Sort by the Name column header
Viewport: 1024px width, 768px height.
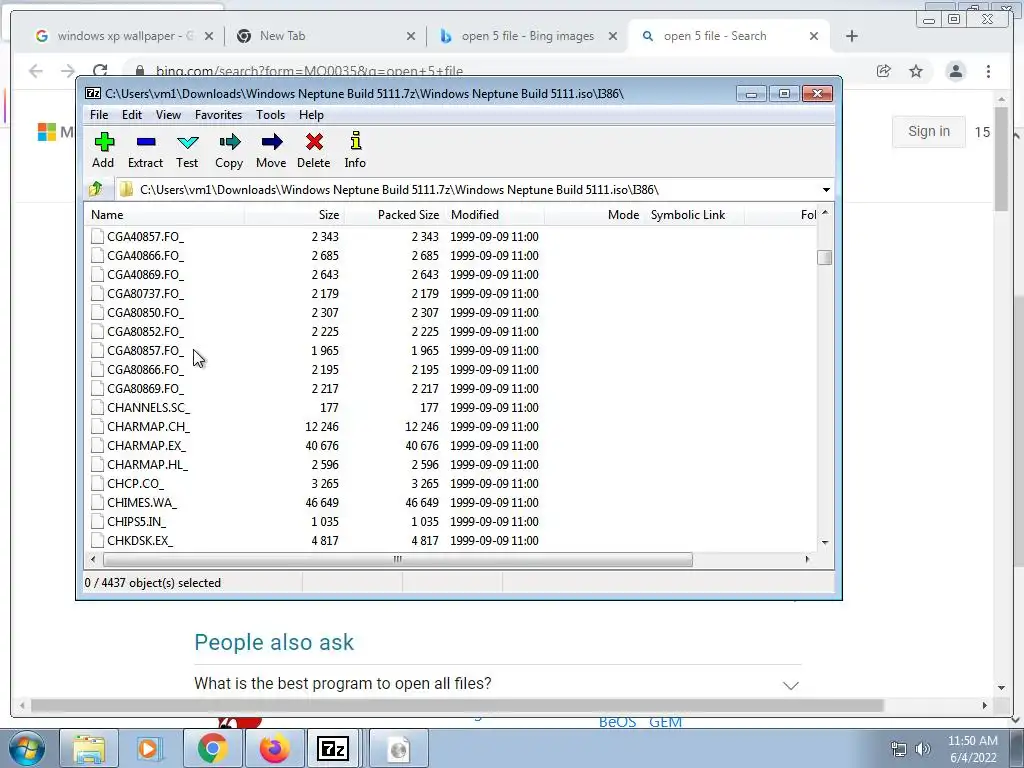tap(165, 215)
